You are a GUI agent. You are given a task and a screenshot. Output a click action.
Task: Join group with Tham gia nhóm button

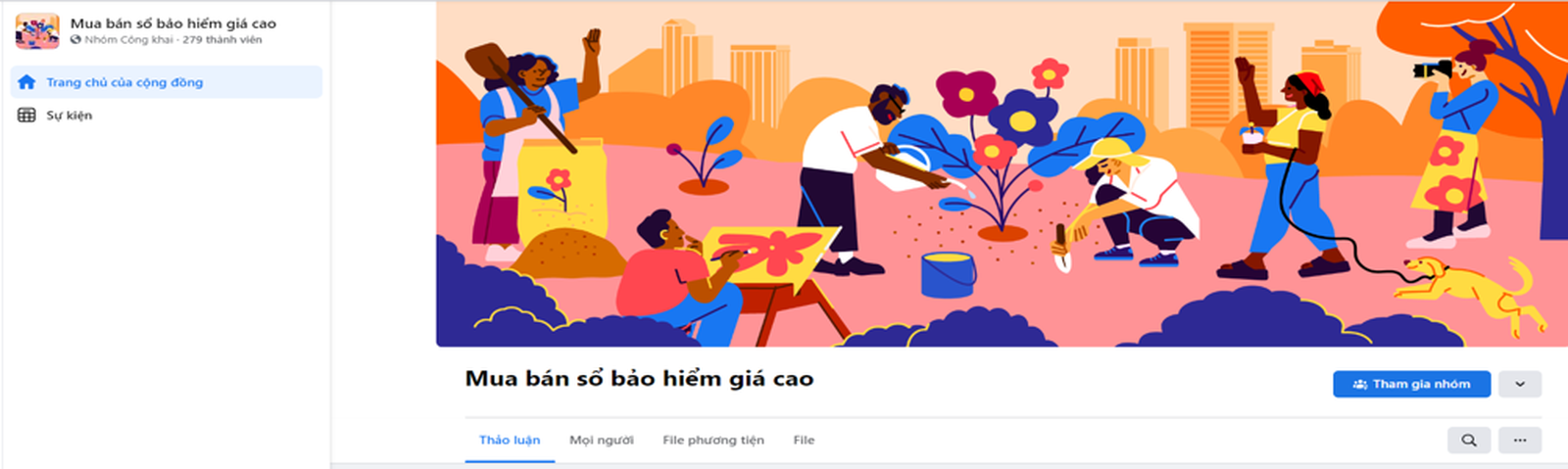pos(1411,384)
